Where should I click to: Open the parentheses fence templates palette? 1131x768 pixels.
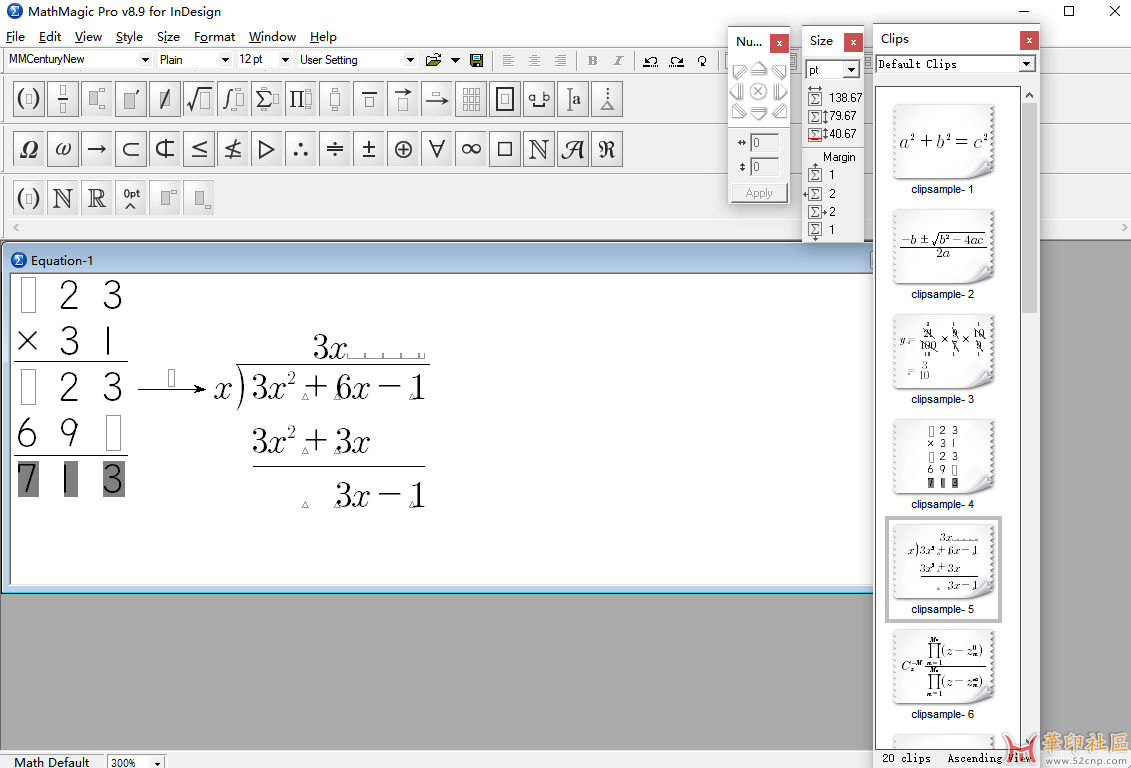coord(29,99)
